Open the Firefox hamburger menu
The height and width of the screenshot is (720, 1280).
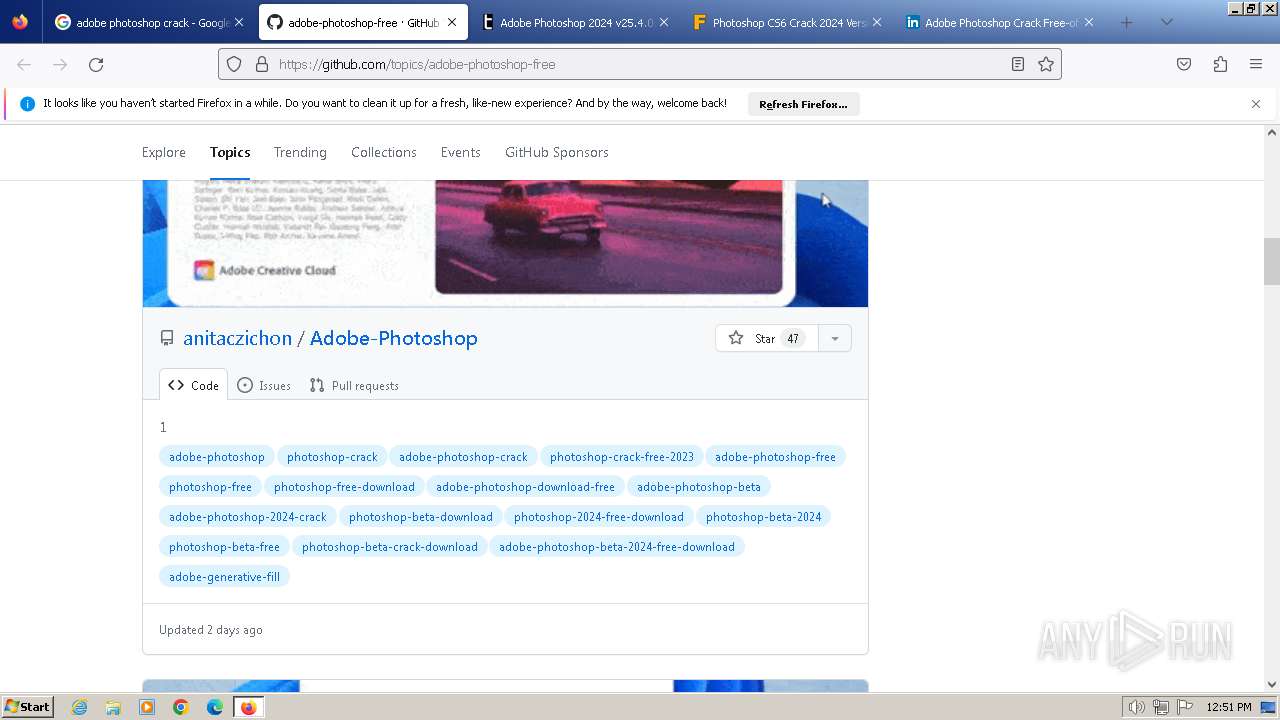coord(1256,64)
